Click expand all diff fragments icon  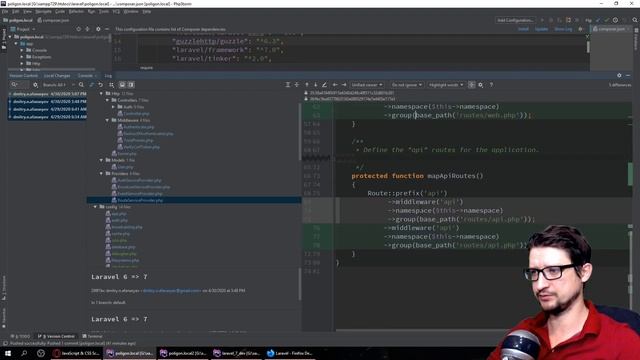point(288,84)
